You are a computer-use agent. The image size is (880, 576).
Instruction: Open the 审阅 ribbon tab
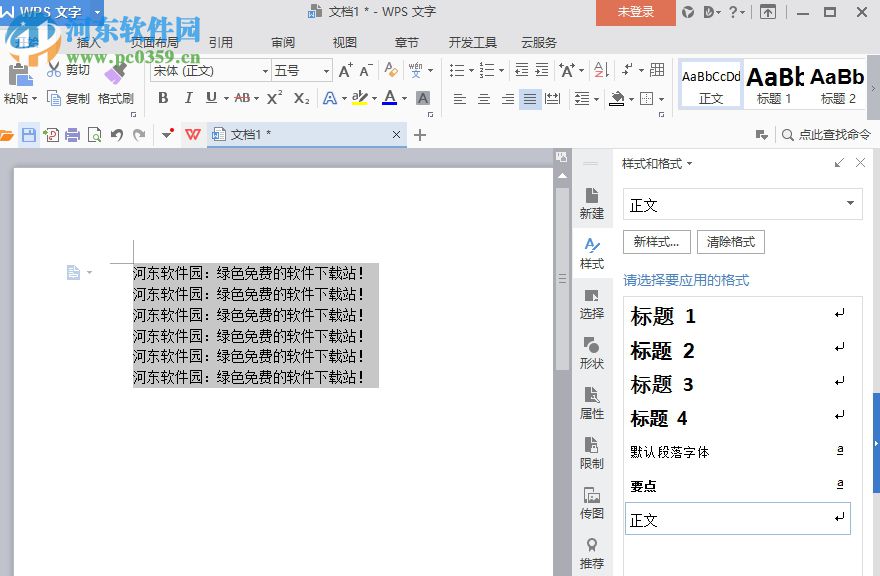(x=283, y=43)
